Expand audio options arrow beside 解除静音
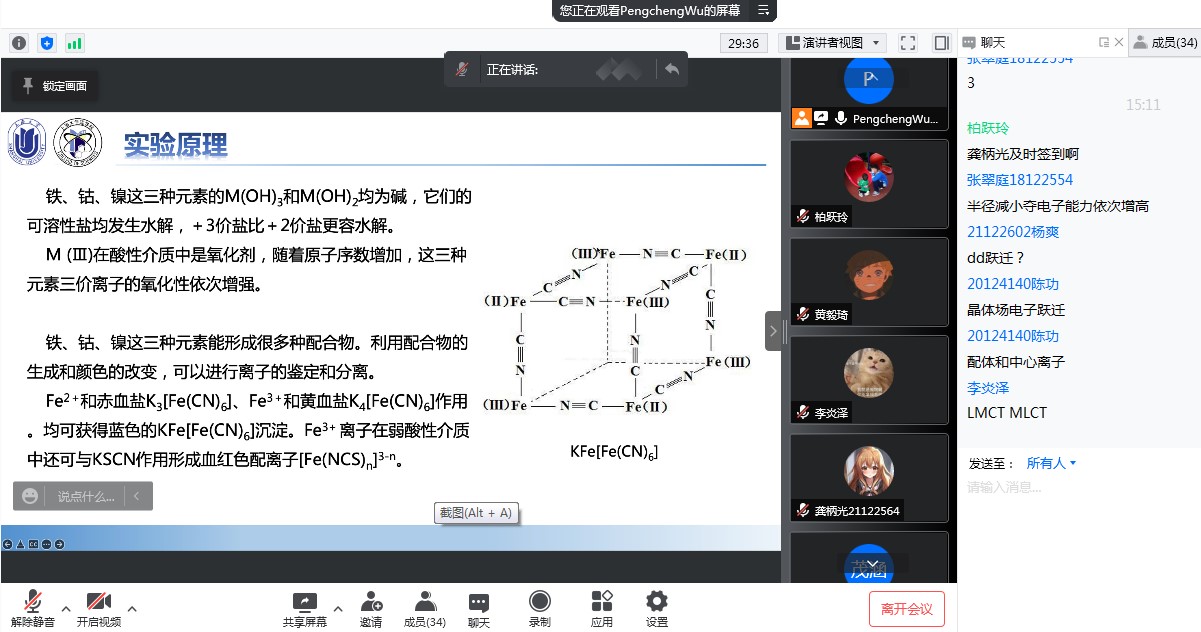The image size is (1201, 632). pos(66,608)
